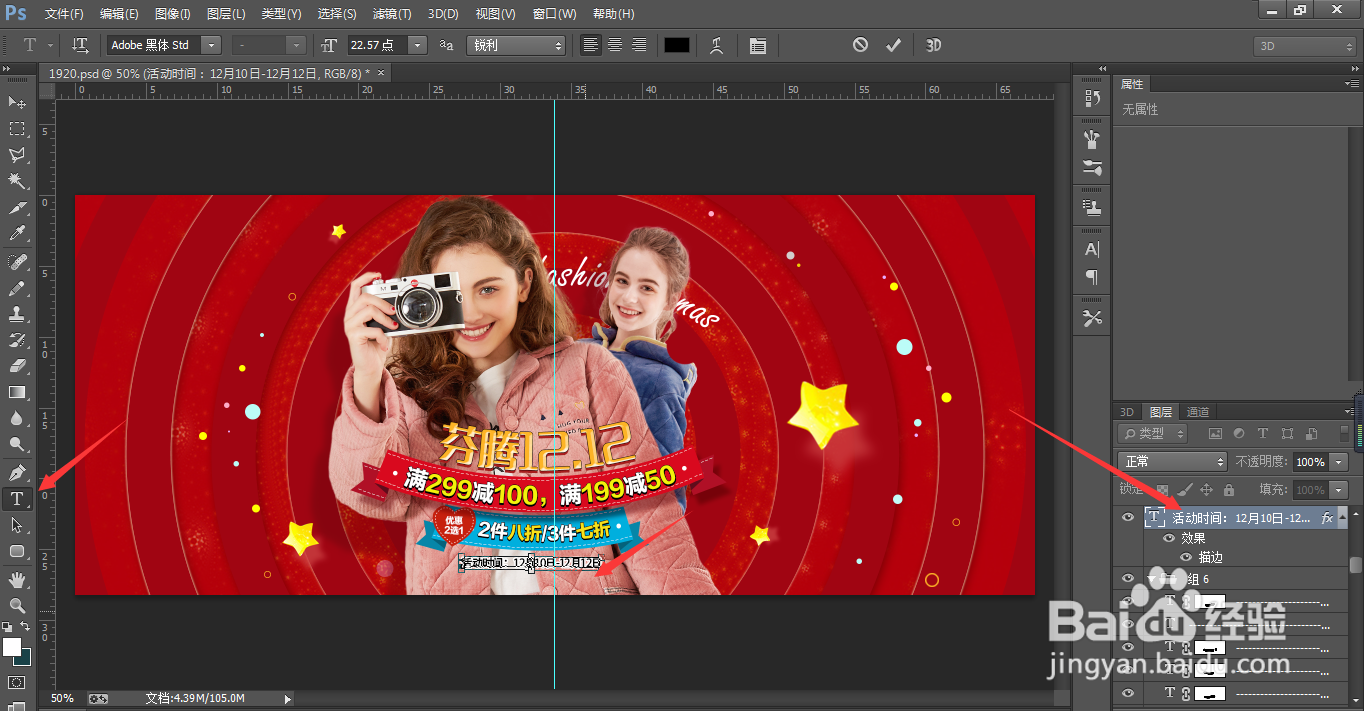1364x711 pixels.
Task: Open the anti-aliasing dropdown 锐利
Action: (517, 45)
